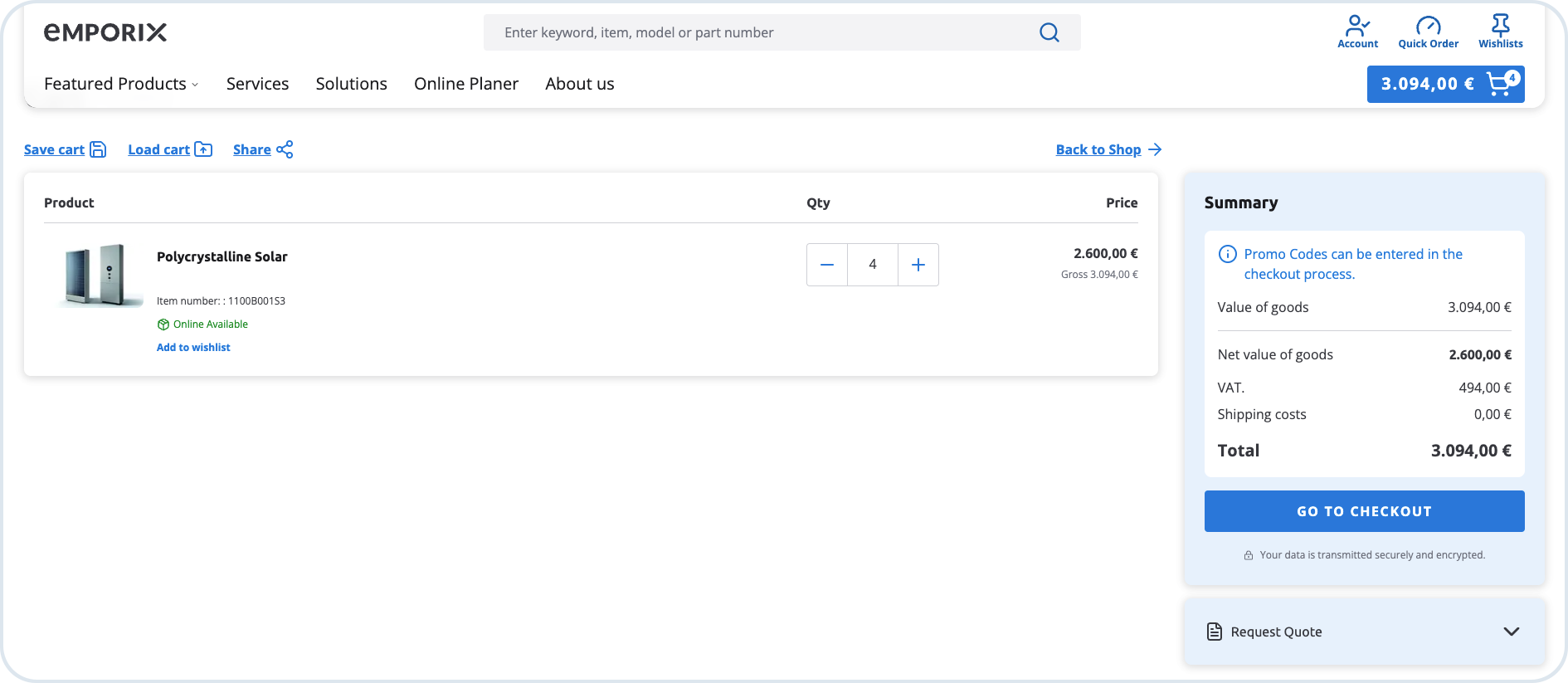Open the Online Planer menu item
Image resolution: width=1568 pixels, height=683 pixels.
[465, 84]
